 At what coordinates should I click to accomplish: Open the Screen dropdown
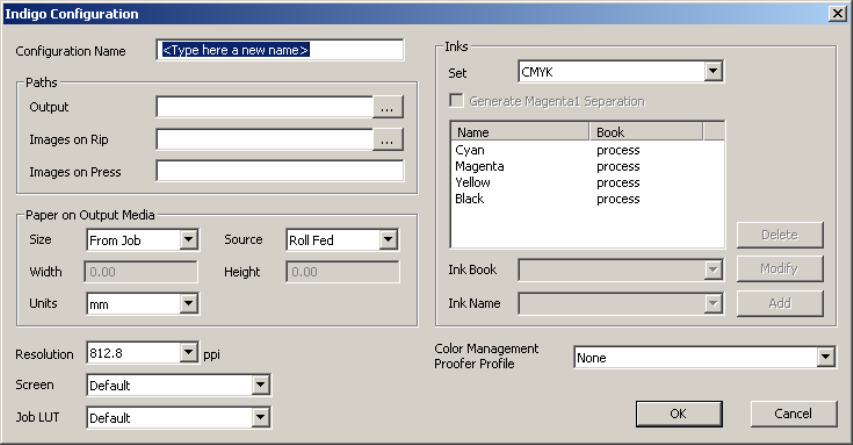click(x=178, y=385)
